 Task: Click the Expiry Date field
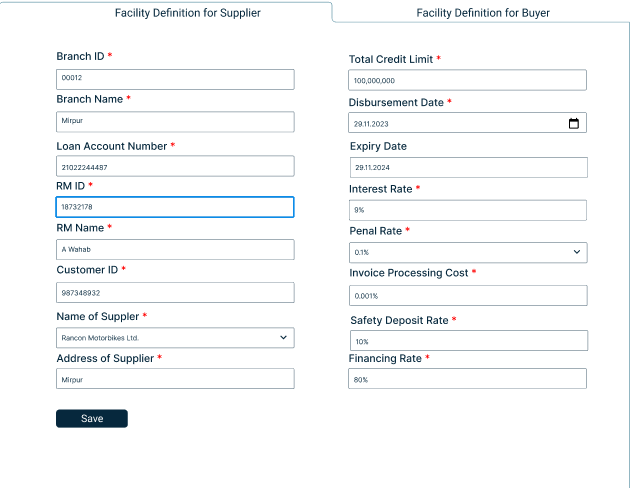tap(469, 167)
